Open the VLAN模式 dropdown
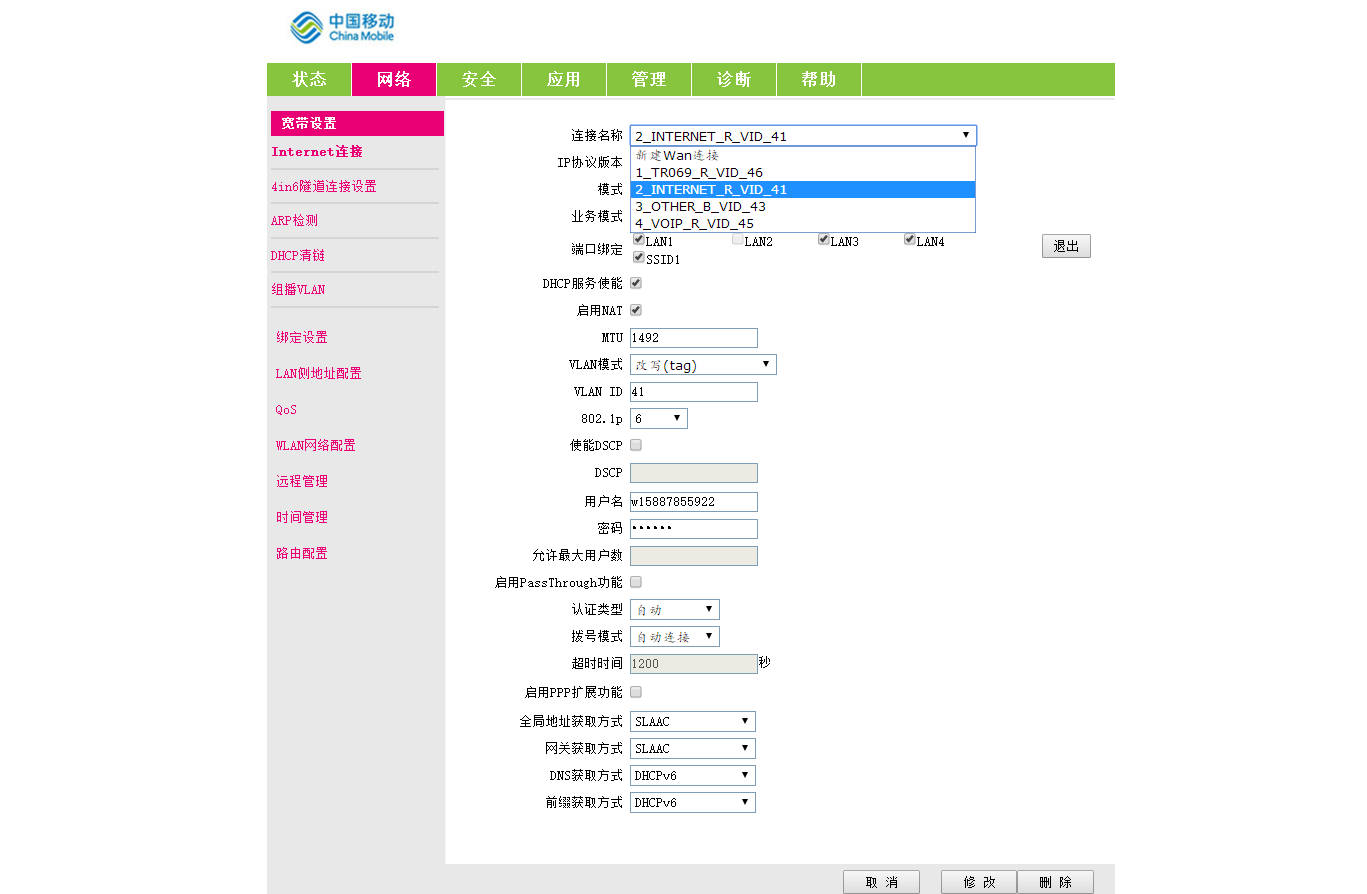Screen dimensions: 1367x894 703,365
